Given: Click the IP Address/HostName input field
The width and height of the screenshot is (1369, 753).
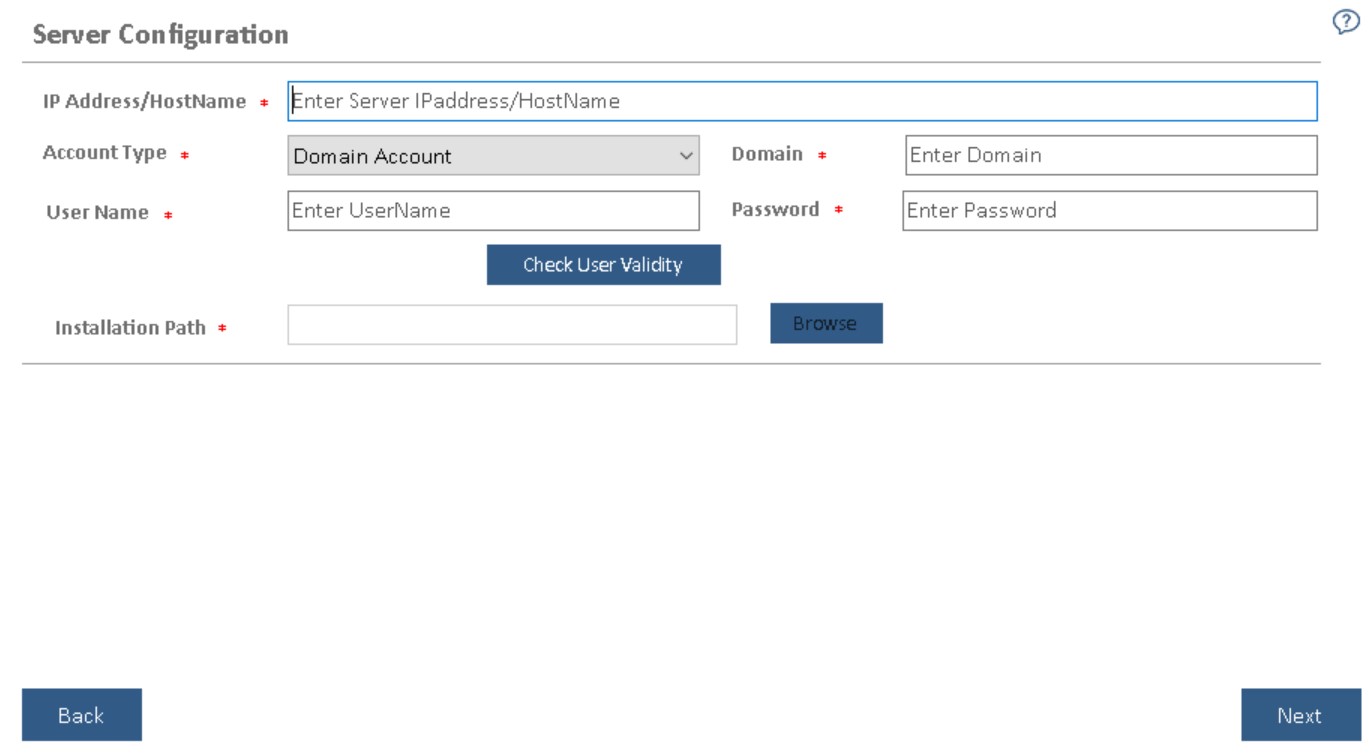Looking at the screenshot, I should tap(801, 101).
